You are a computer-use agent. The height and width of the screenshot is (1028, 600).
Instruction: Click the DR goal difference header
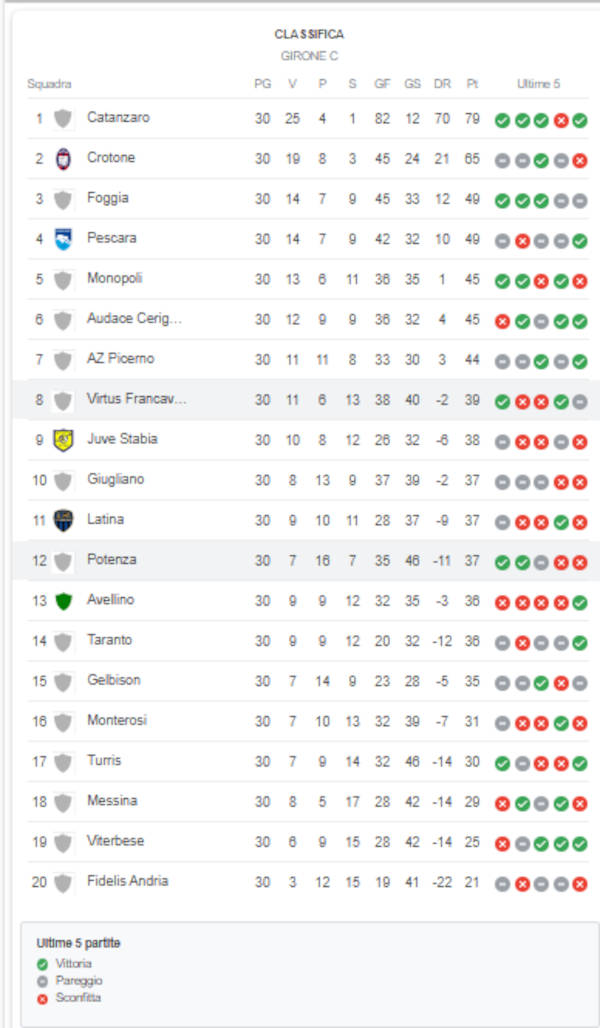(x=442, y=84)
